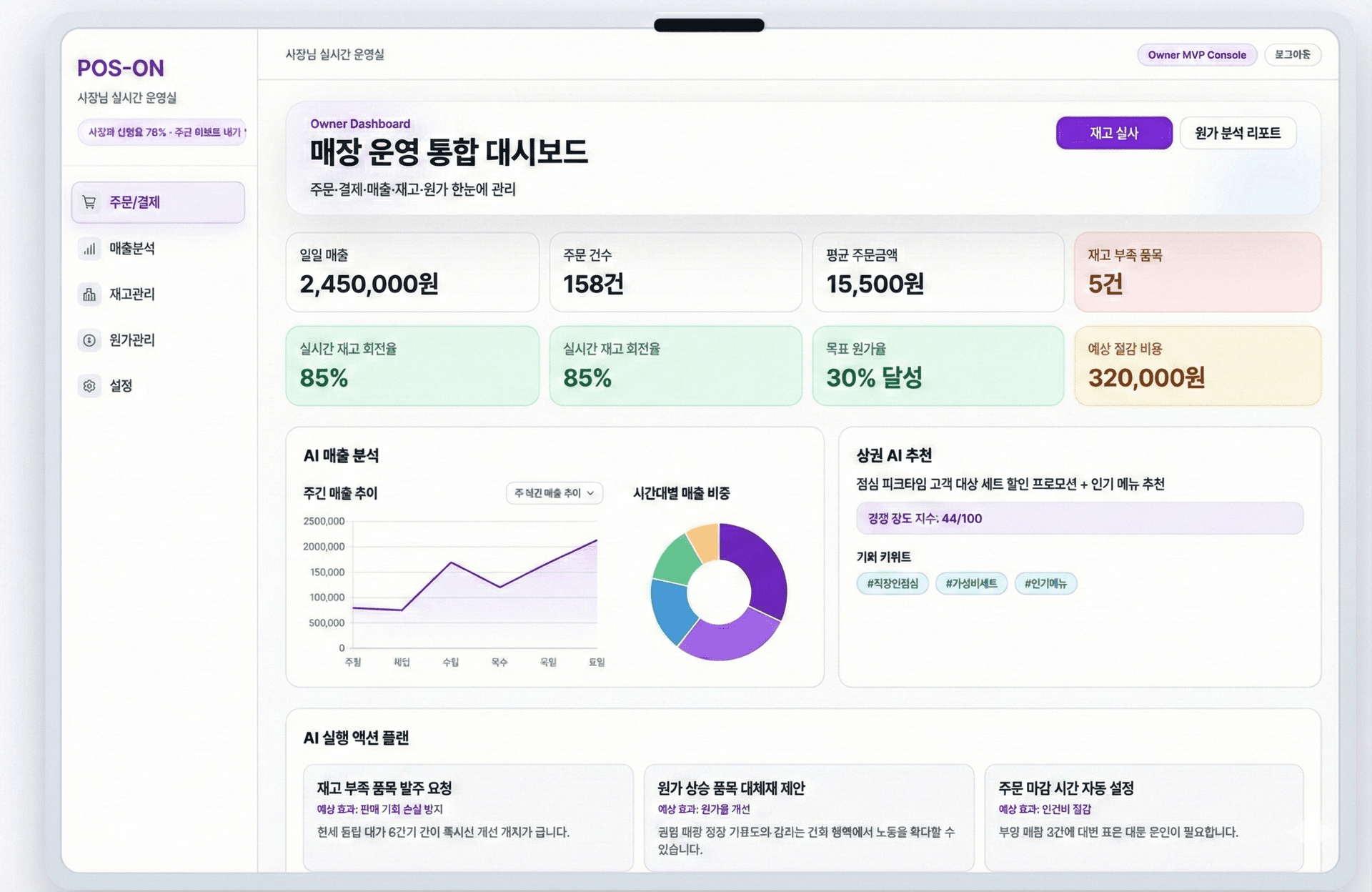Select the 재고 부족 품목 5건 card

[x=1198, y=272]
